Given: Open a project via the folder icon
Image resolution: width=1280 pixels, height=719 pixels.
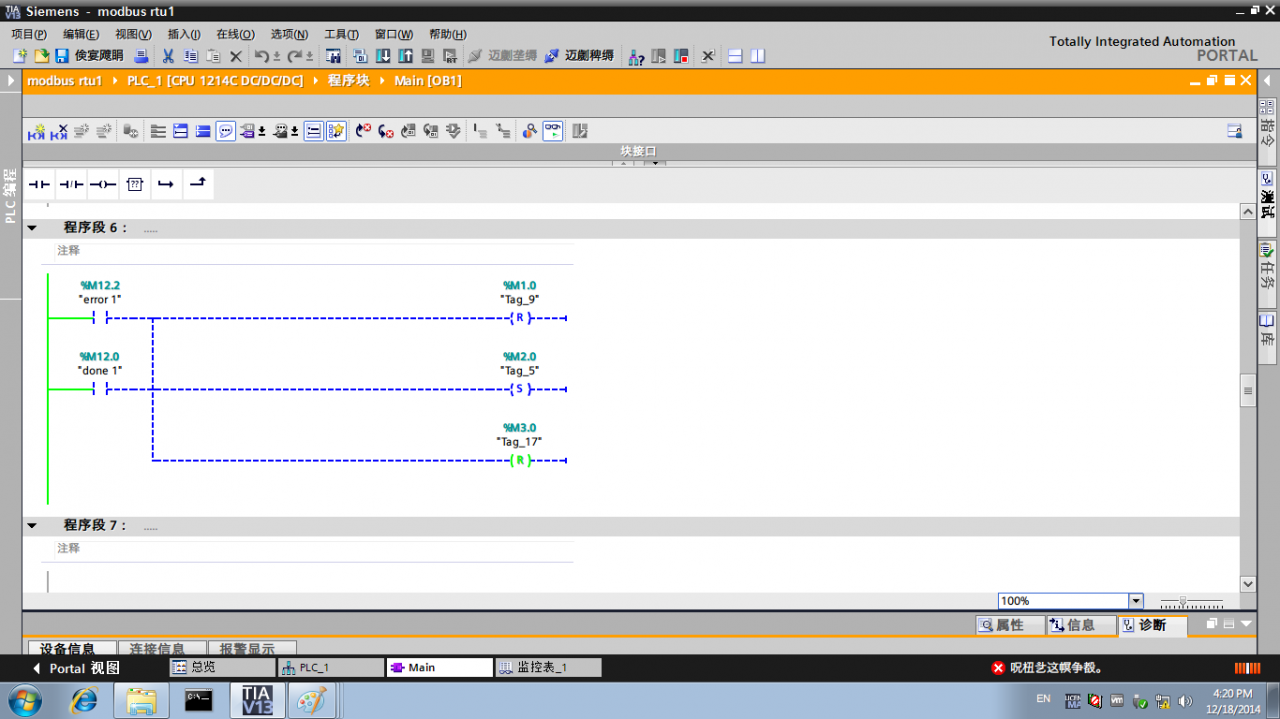Looking at the screenshot, I should [42, 56].
